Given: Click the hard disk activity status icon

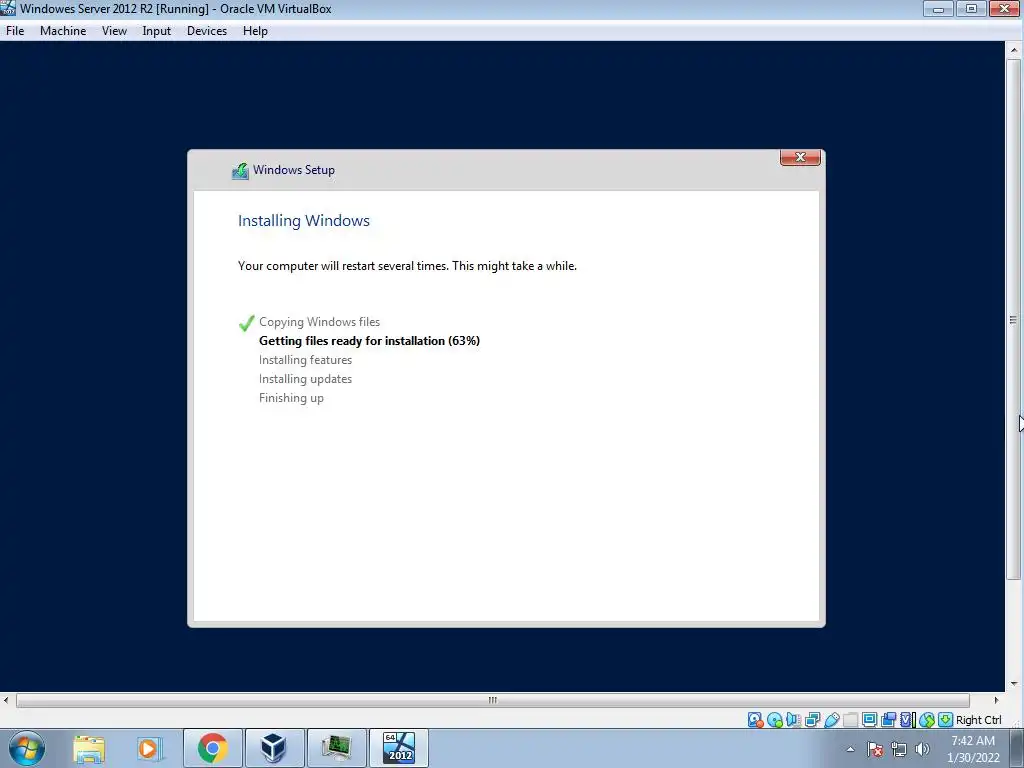Looking at the screenshot, I should tap(756, 720).
